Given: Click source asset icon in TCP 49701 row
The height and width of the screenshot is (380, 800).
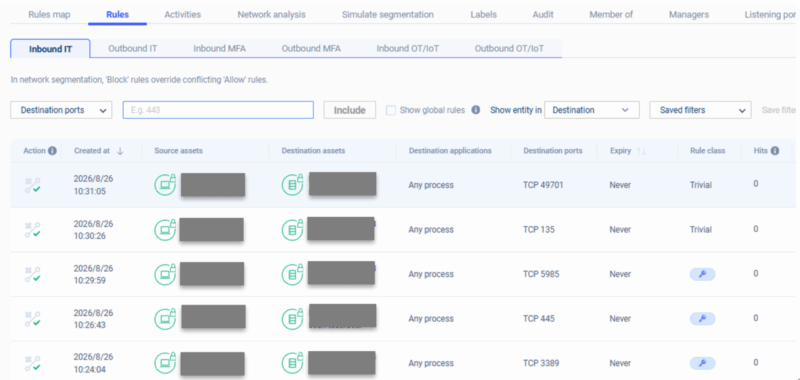Looking at the screenshot, I should [x=166, y=185].
